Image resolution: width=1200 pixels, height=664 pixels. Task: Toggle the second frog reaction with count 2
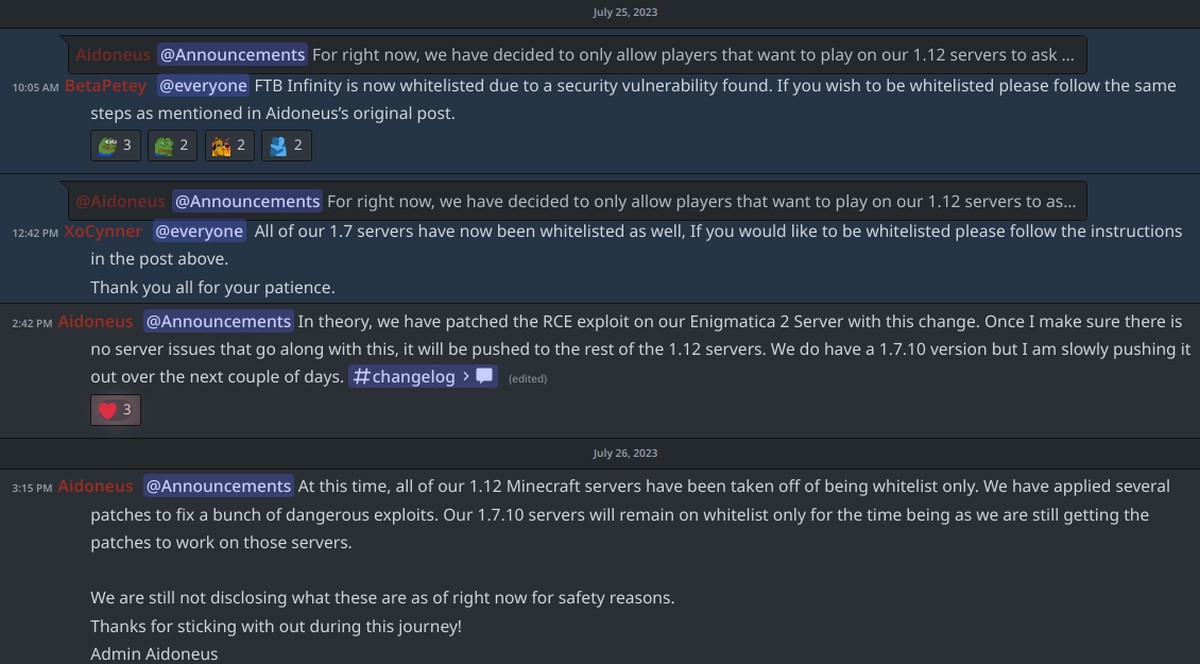pos(172,146)
